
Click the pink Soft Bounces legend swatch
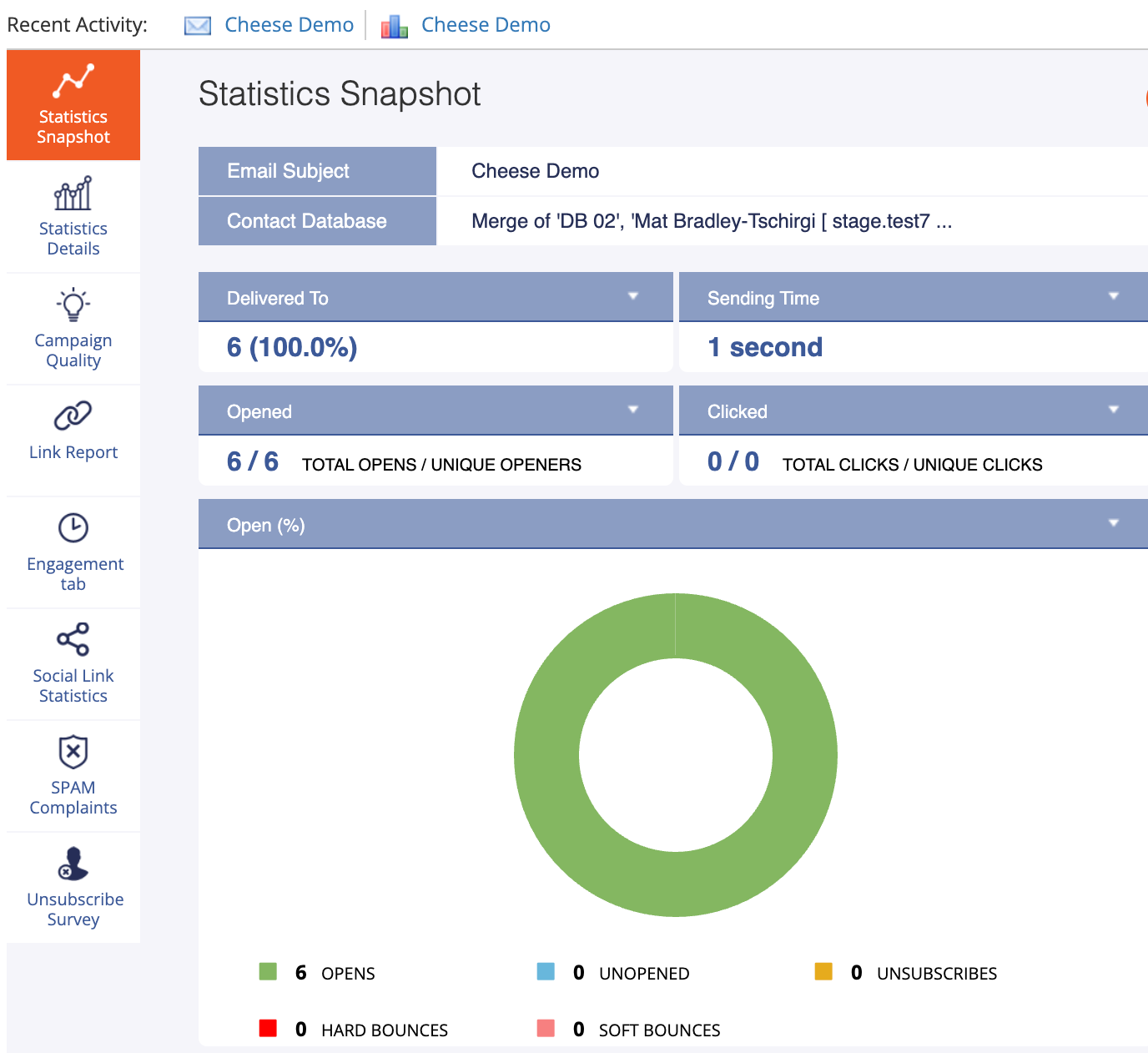tap(546, 1028)
